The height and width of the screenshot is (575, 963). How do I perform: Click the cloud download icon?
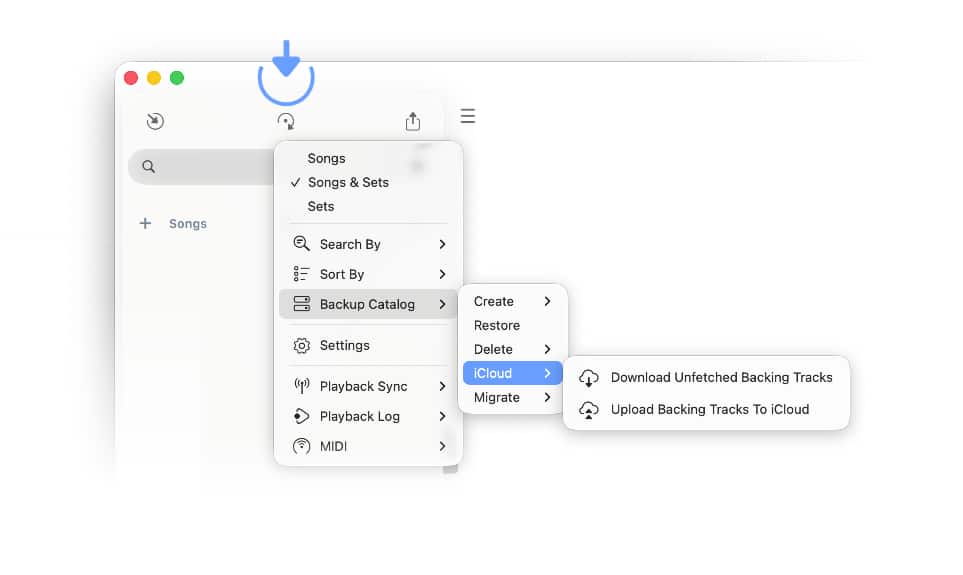tap(588, 378)
